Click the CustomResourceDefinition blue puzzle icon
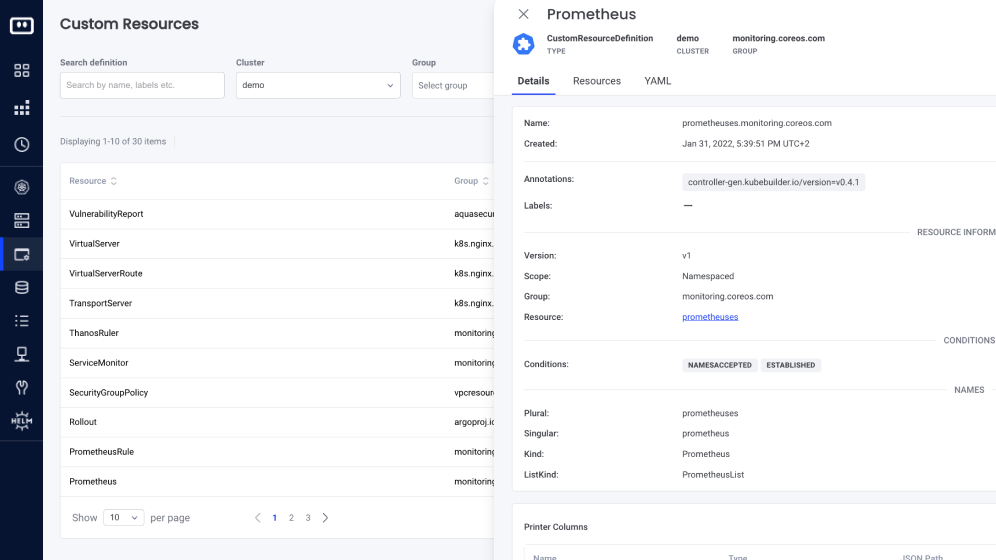 (x=523, y=44)
